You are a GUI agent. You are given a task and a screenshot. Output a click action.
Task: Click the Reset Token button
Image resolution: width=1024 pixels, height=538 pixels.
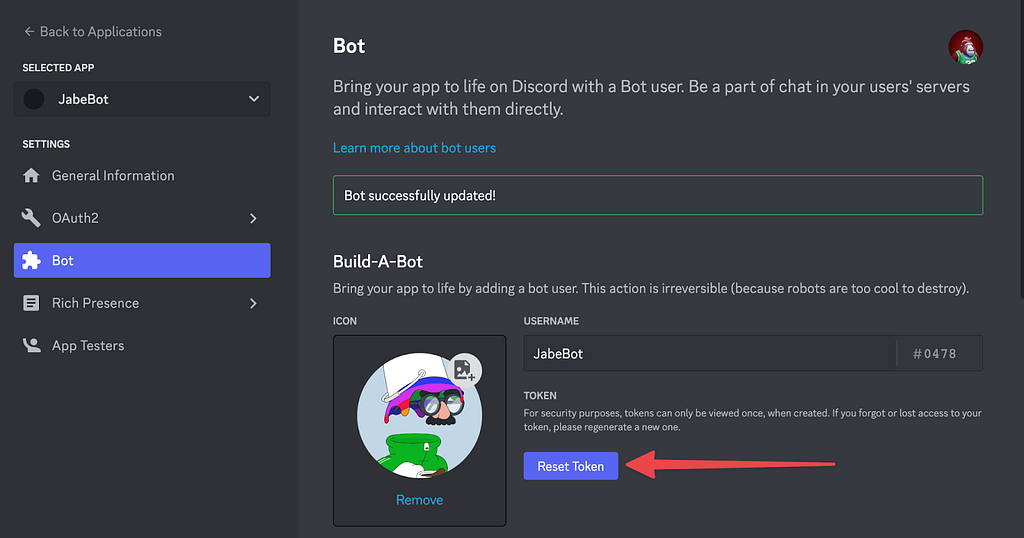[571, 466]
